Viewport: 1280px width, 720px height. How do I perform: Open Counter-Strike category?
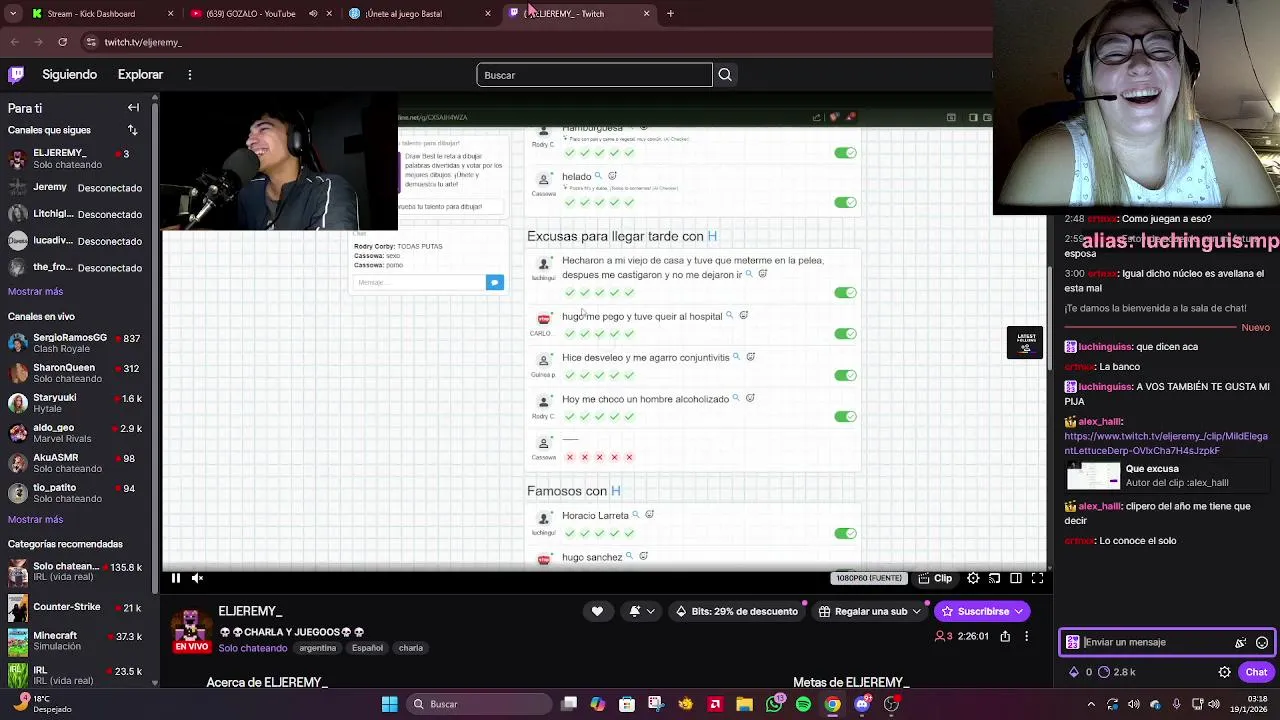click(78, 608)
